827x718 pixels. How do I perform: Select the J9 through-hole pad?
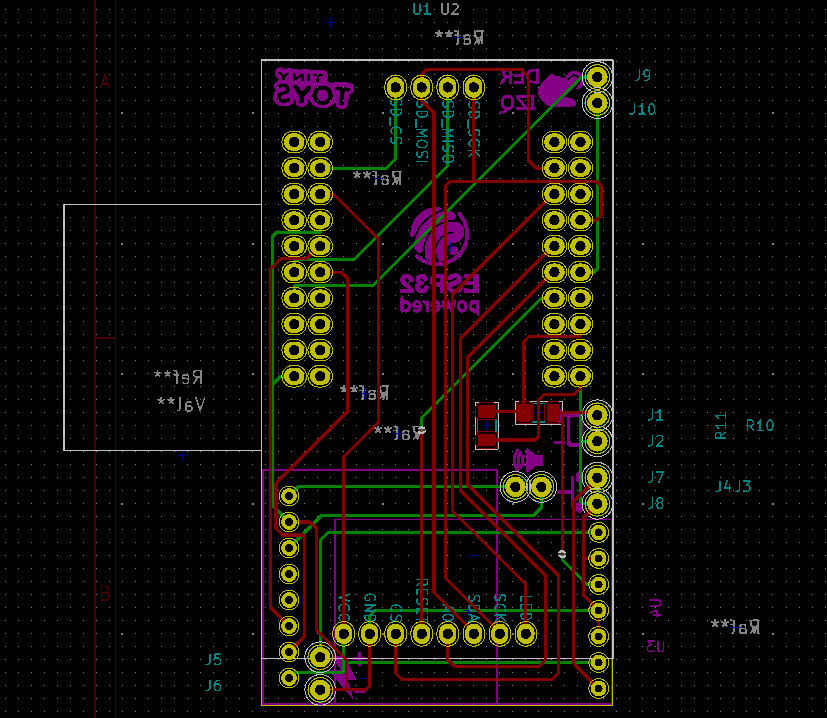point(597,78)
